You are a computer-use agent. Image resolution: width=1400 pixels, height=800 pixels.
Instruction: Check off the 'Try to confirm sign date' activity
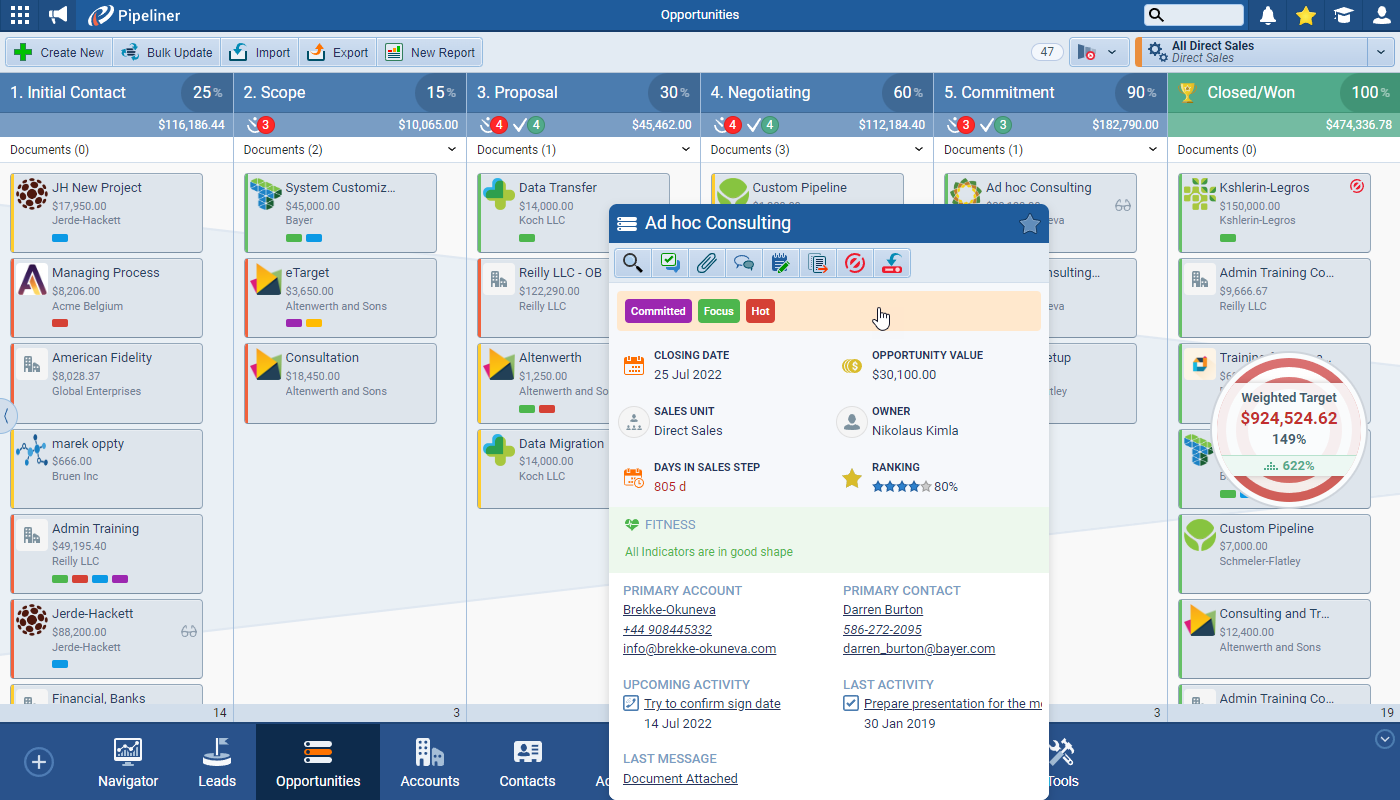click(631, 703)
